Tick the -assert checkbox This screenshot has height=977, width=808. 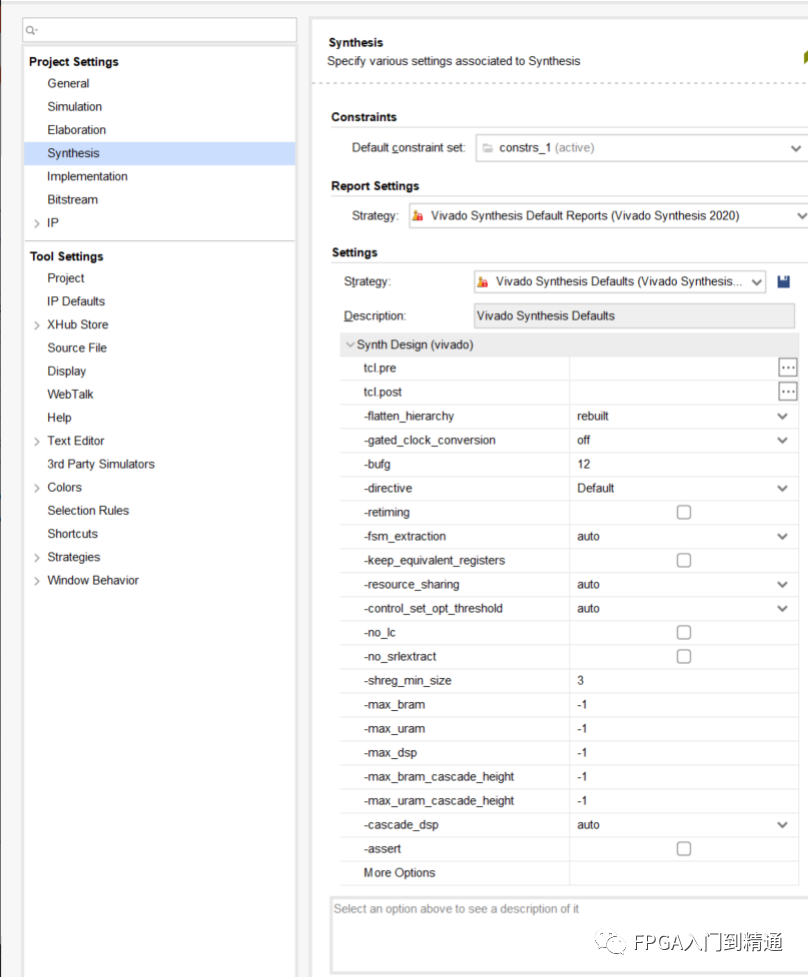[x=683, y=849]
